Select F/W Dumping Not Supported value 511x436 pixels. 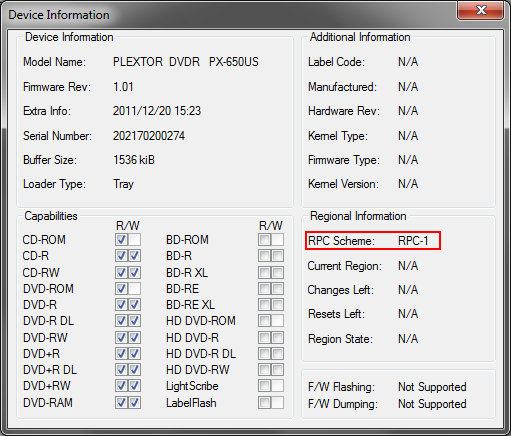click(x=432, y=404)
